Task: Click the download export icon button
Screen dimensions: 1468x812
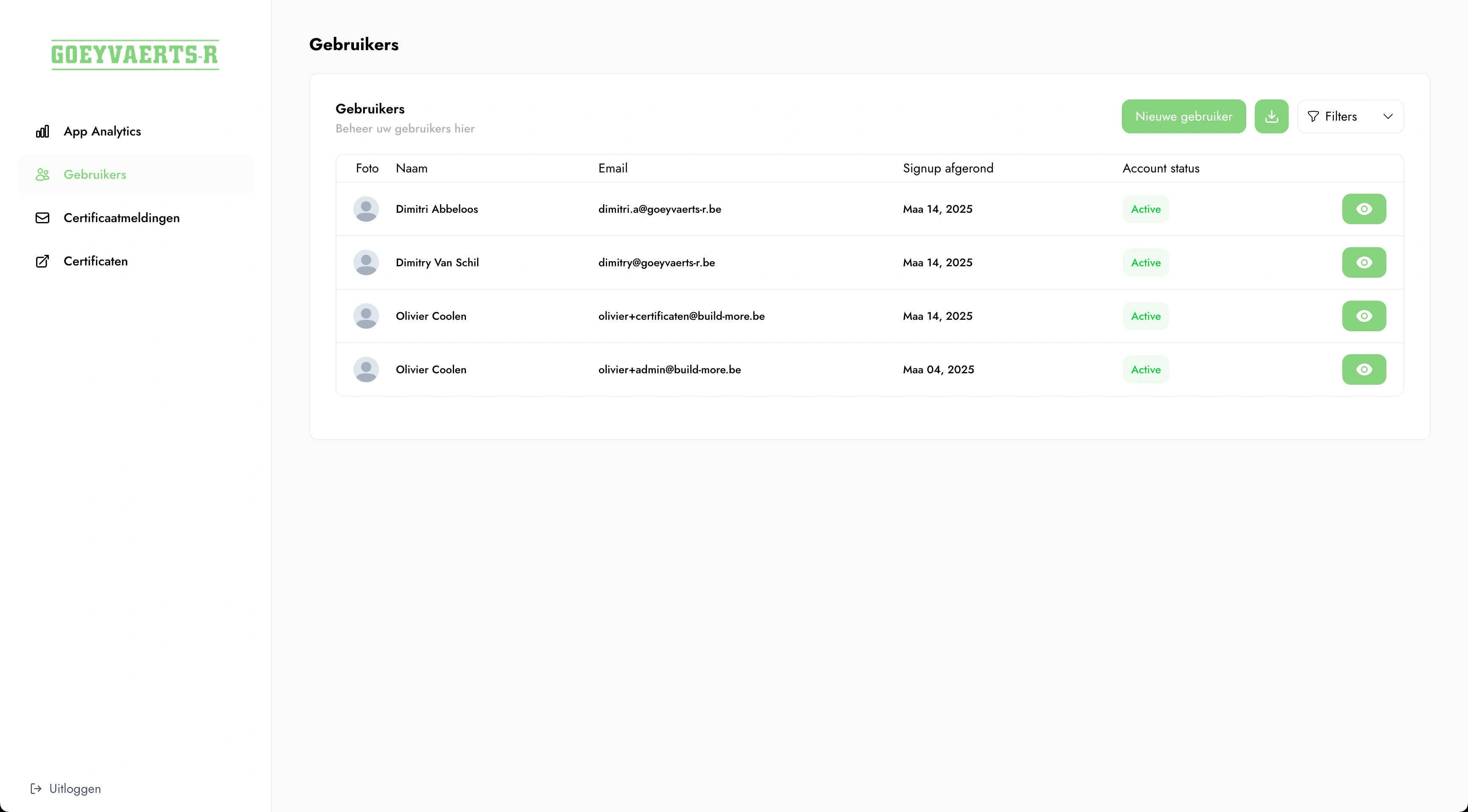Action: (1271, 116)
